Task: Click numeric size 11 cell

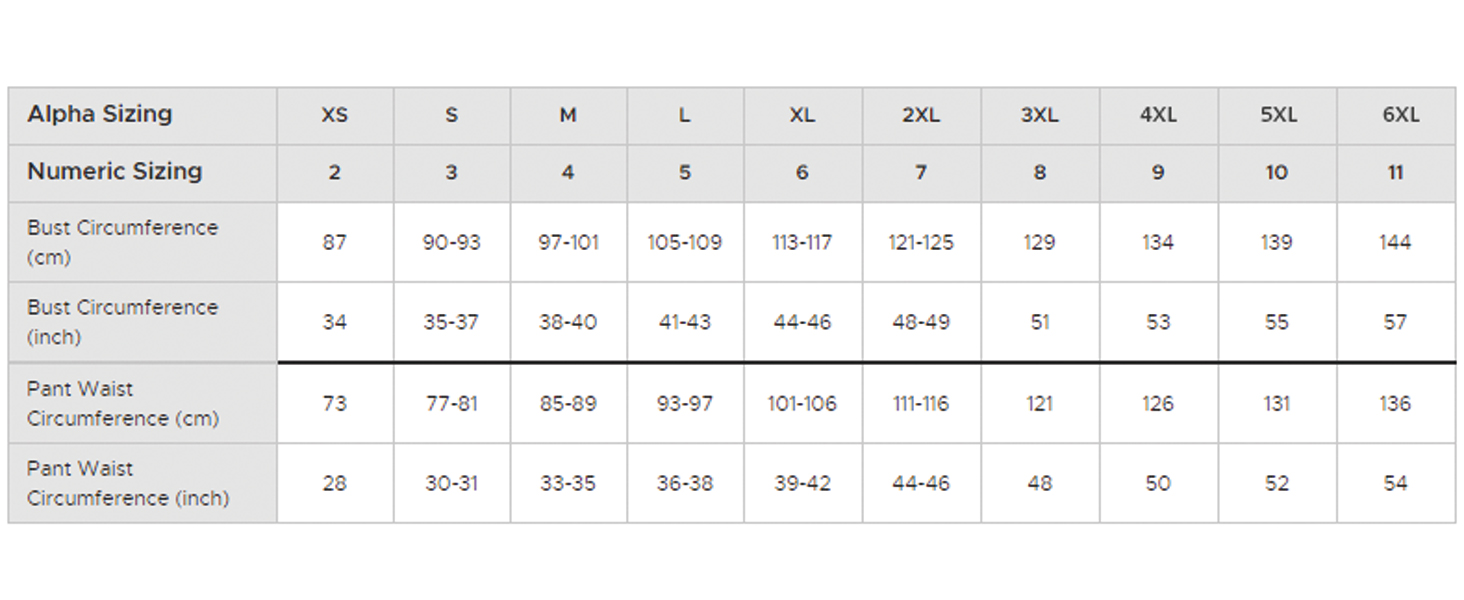Action: pos(1395,172)
